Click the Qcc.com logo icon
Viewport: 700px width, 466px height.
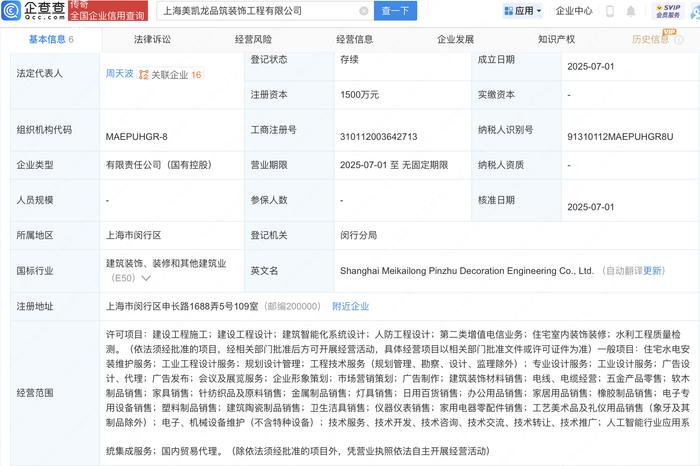tap(11, 10)
